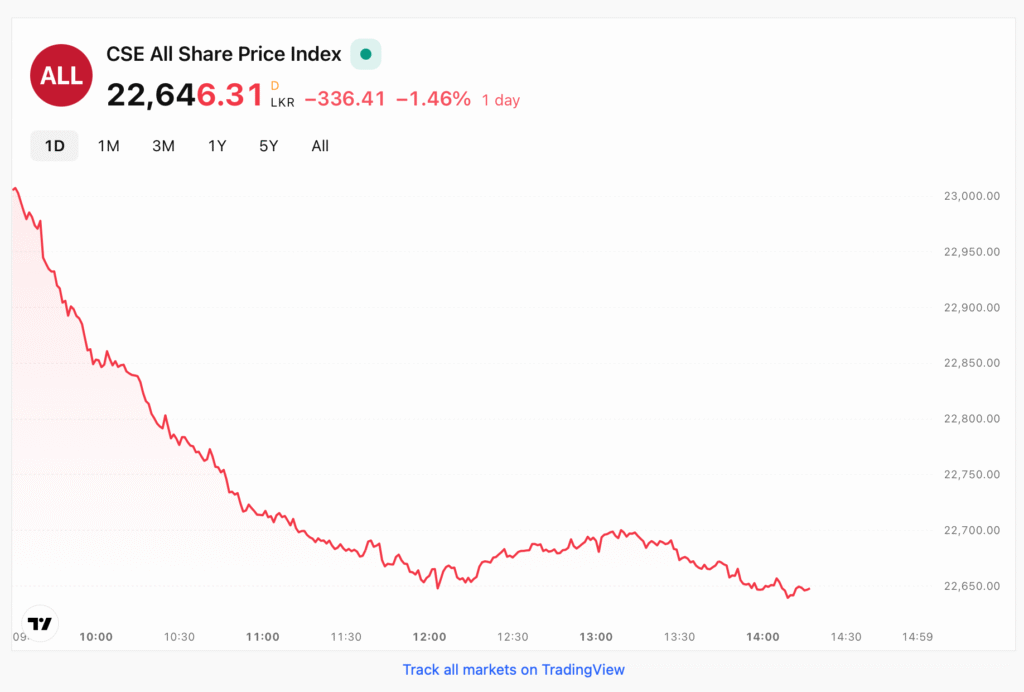Click the −1.46% percentage change

pos(433,99)
